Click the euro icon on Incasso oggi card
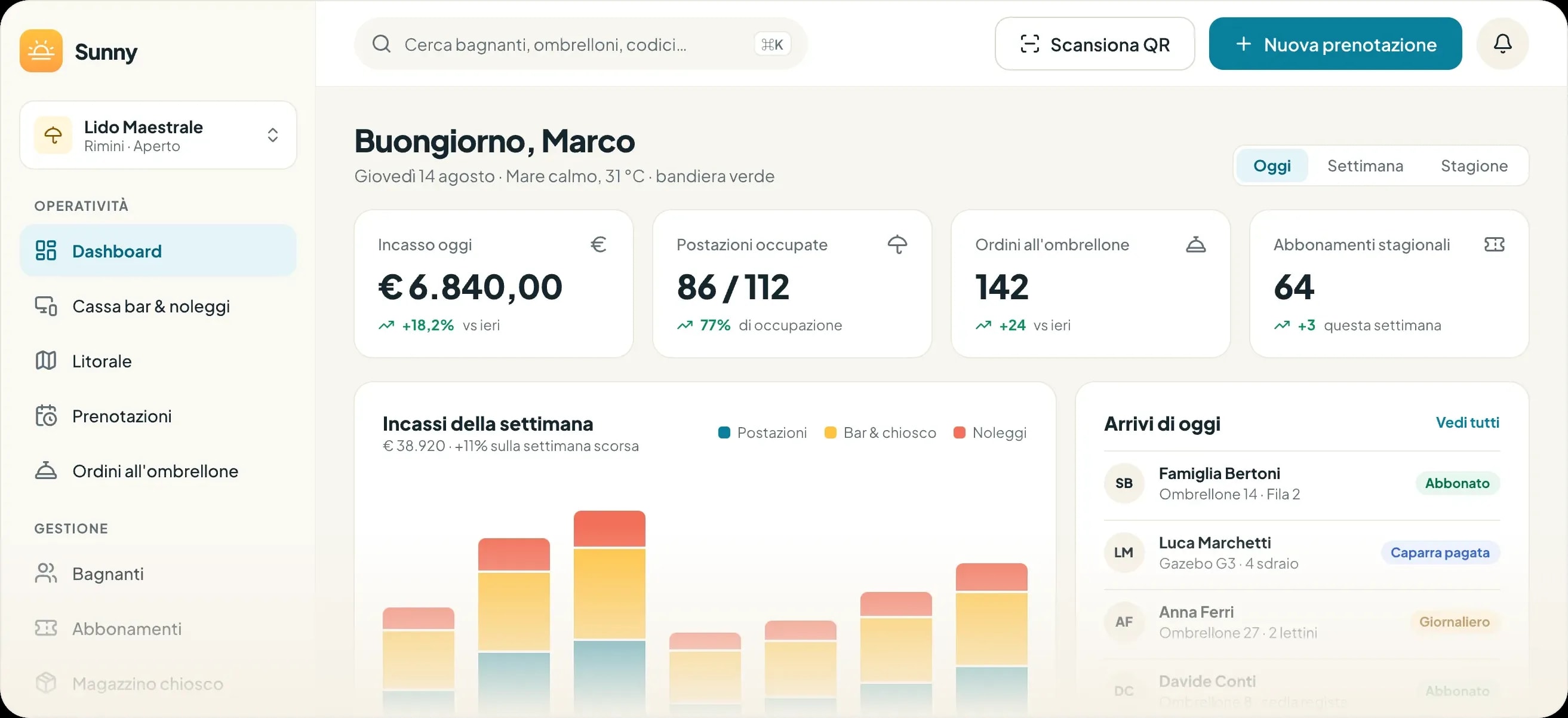The height and width of the screenshot is (718, 1568). point(598,244)
